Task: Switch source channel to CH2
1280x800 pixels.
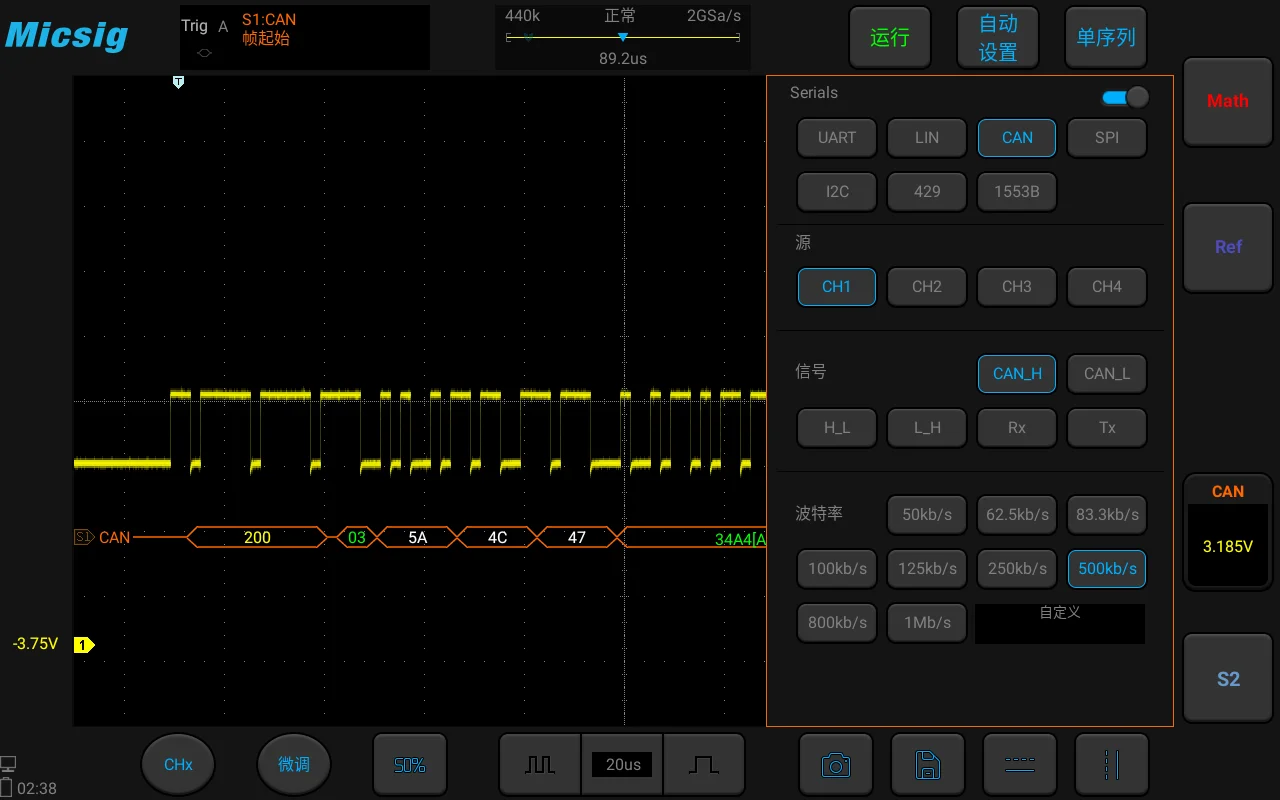Action: pos(926,287)
